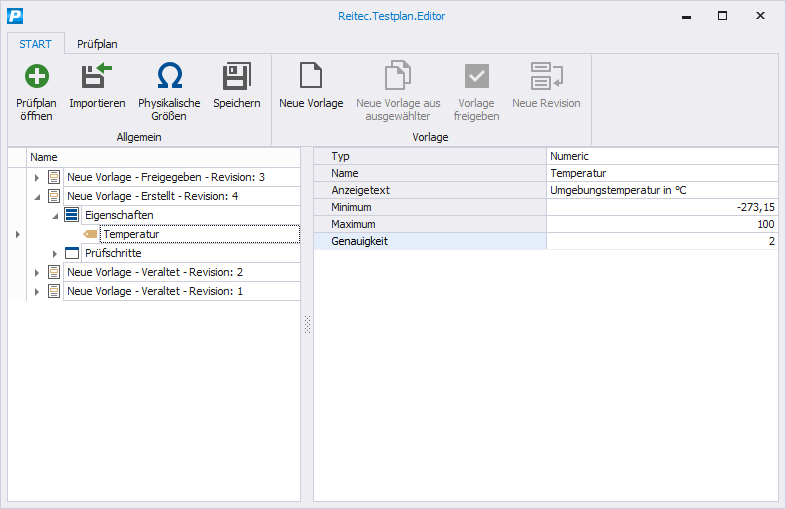Screen dimensions: 786x509
Task: Click the Neue Revision icon
Action: tap(546, 77)
